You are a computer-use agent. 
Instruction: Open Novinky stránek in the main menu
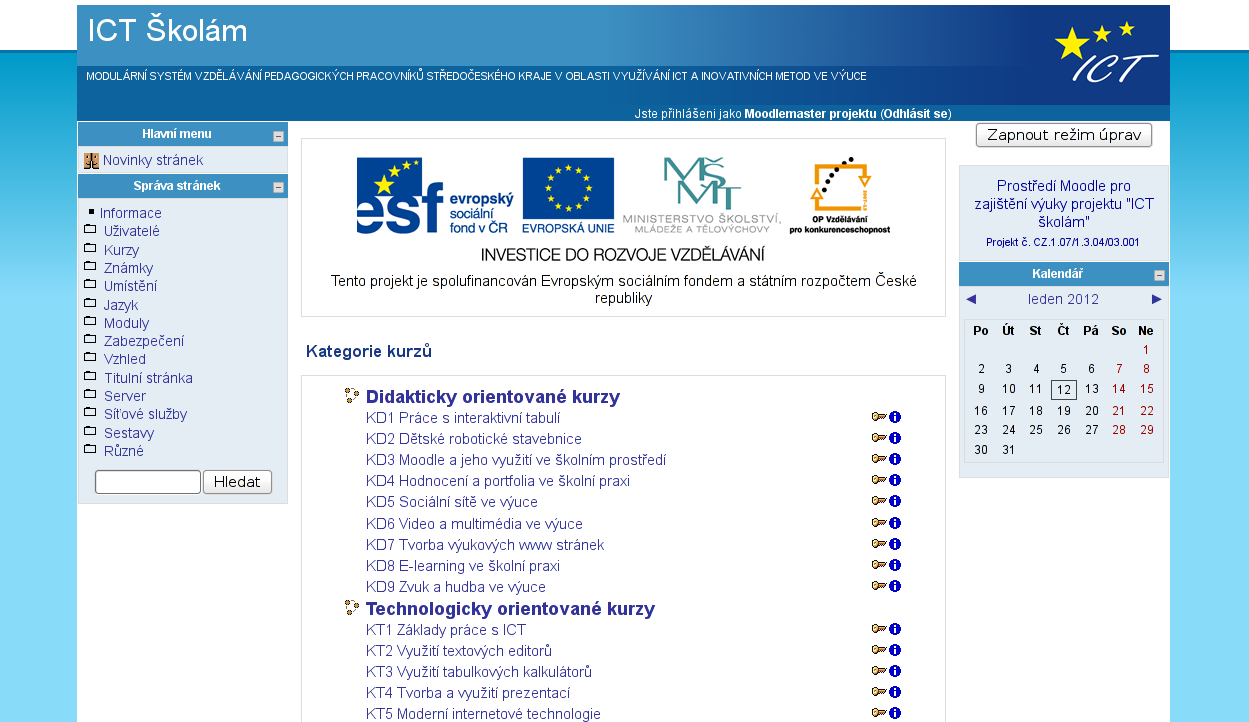153,160
